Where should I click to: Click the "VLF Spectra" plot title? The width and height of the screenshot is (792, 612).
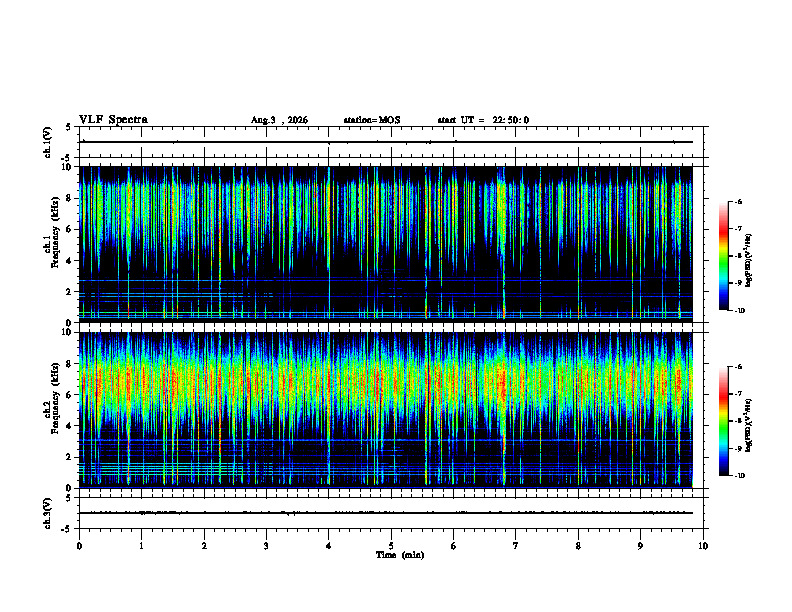coord(113,120)
